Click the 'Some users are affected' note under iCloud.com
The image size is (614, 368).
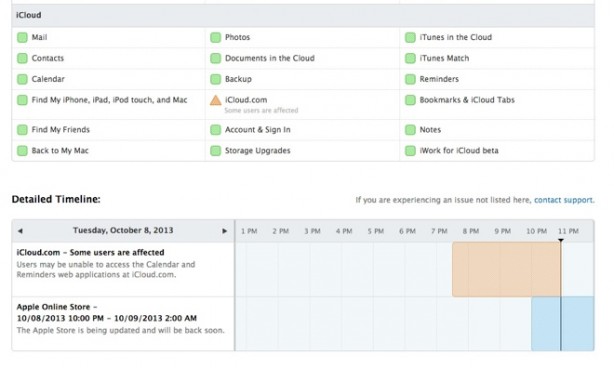pyautogui.click(x=261, y=110)
